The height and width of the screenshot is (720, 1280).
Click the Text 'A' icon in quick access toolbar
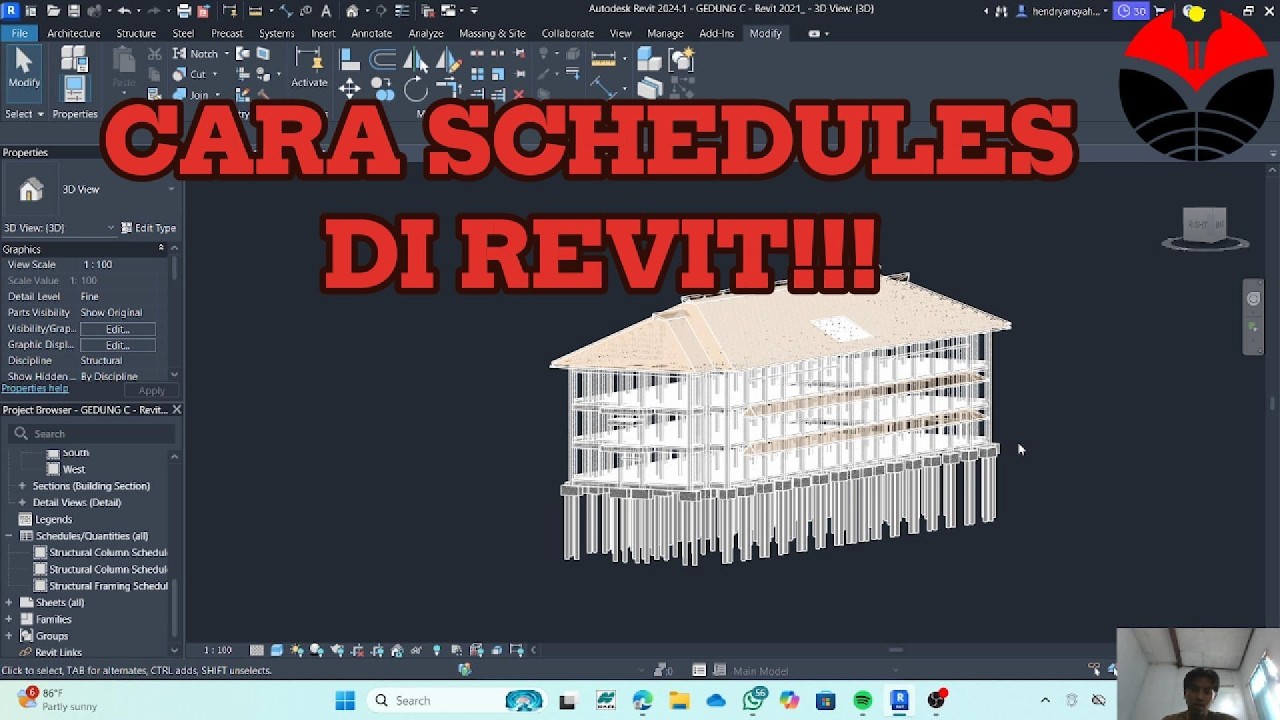click(326, 11)
